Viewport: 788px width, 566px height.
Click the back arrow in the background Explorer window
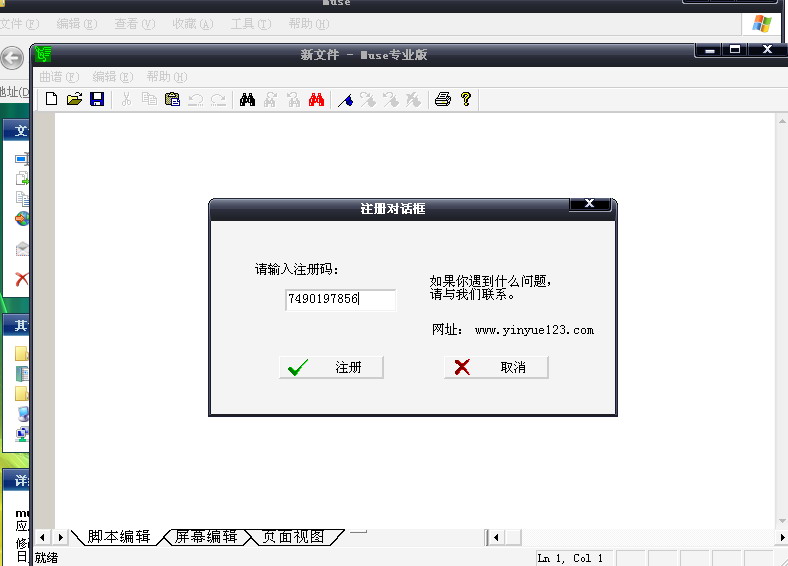click(12, 58)
